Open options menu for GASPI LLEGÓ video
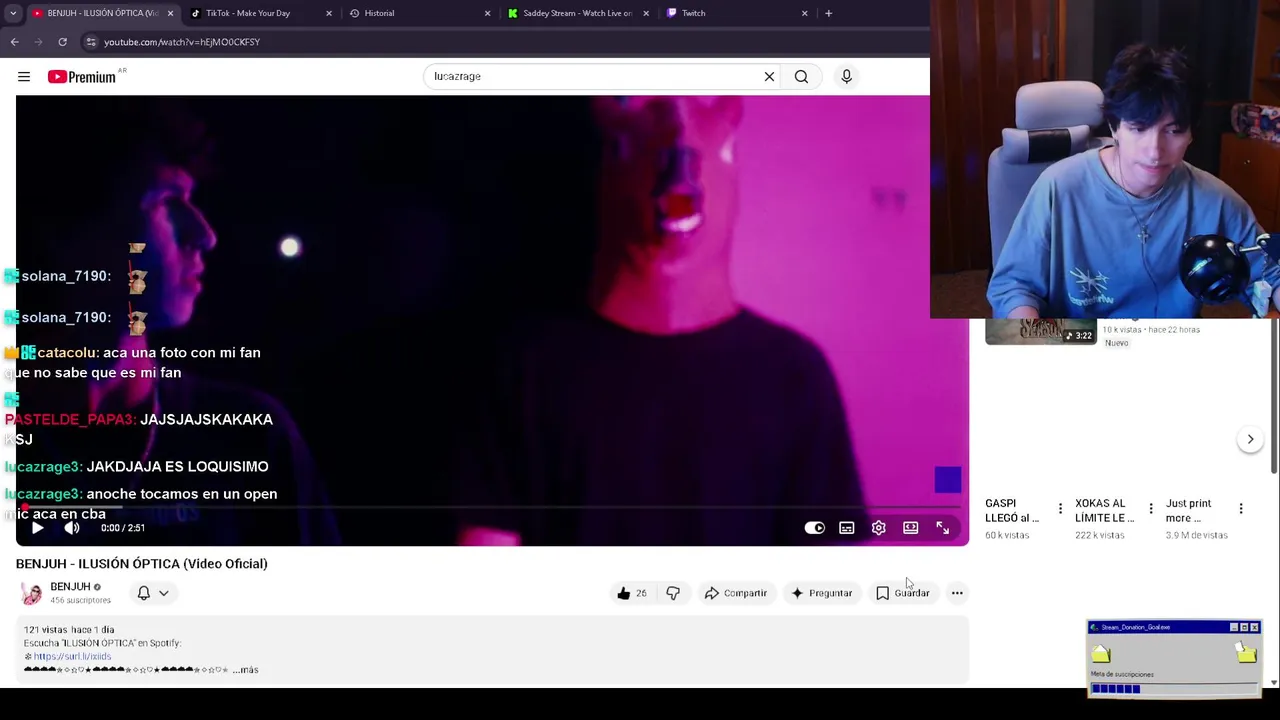Image resolution: width=1280 pixels, height=720 pixels. click(x=1060, y=509)
